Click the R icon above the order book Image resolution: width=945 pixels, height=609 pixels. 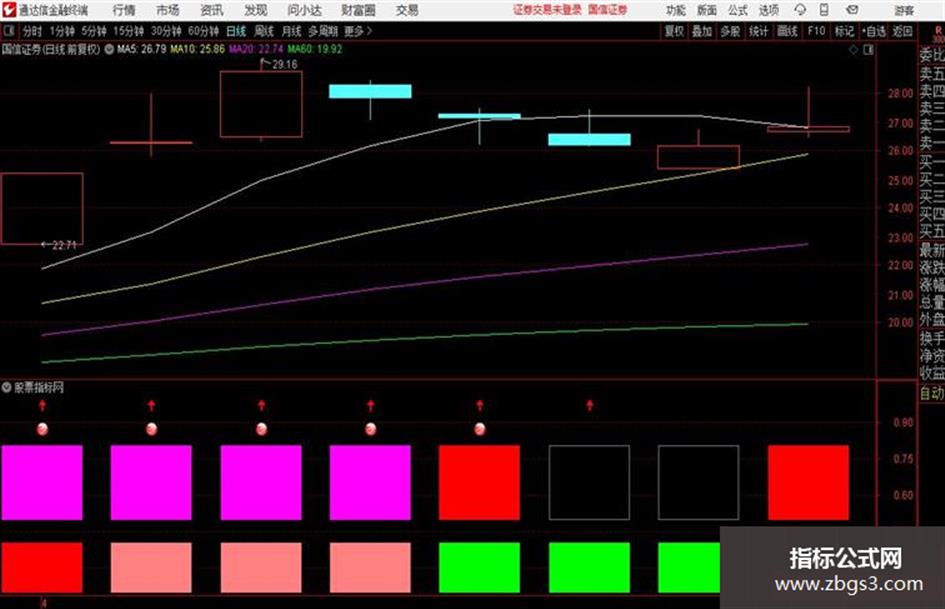(x=938, y=31)
